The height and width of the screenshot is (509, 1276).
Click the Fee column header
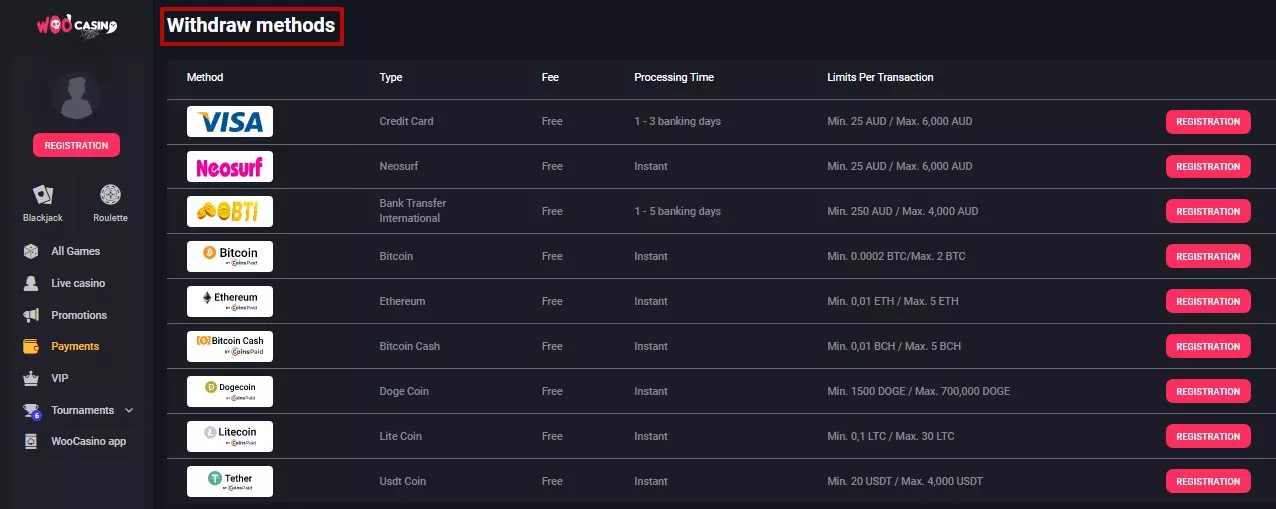coord(550,77)
